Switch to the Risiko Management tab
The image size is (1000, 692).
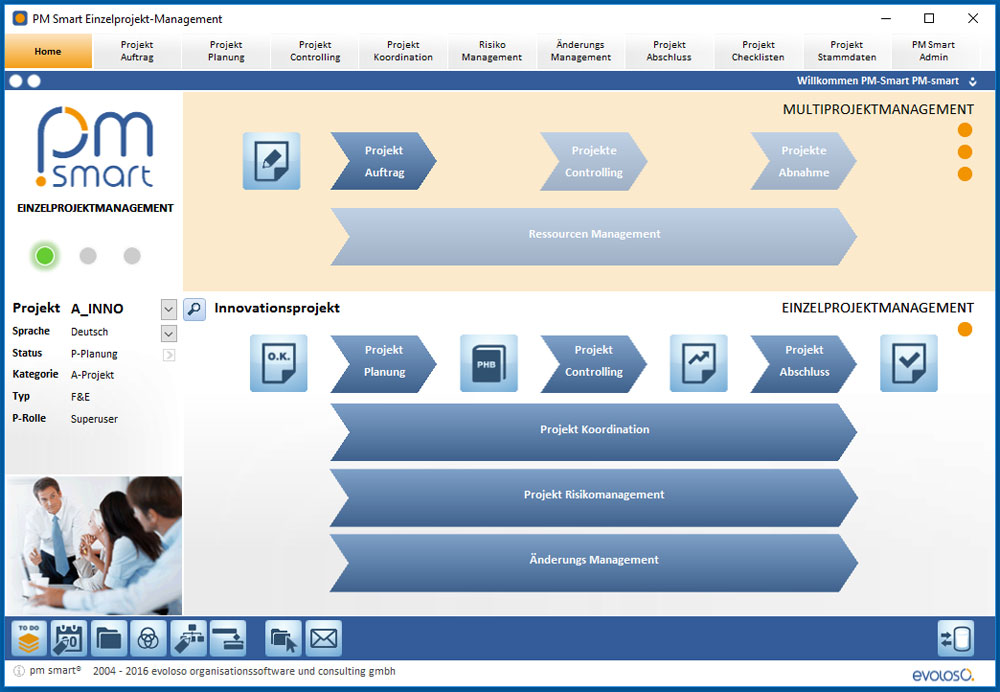(x=491, y=51)
